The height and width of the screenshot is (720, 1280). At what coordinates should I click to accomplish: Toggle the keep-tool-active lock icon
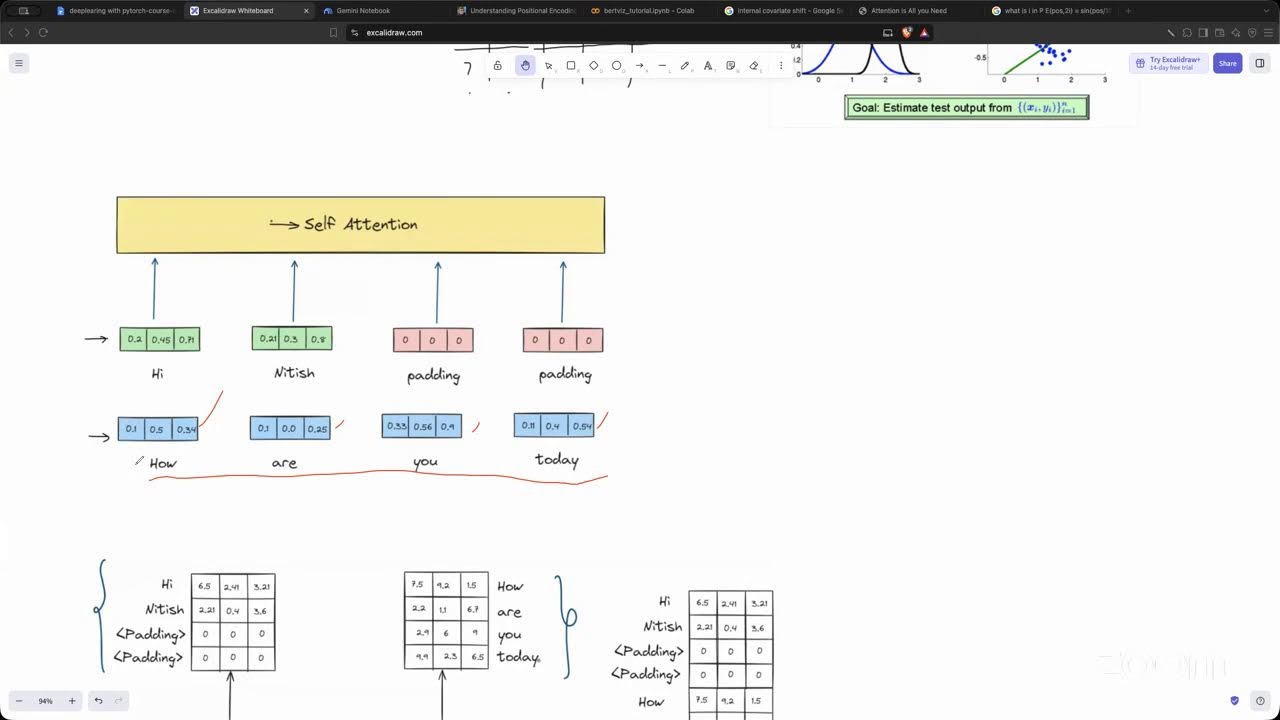pyautogui.click(x=497, y=66)
